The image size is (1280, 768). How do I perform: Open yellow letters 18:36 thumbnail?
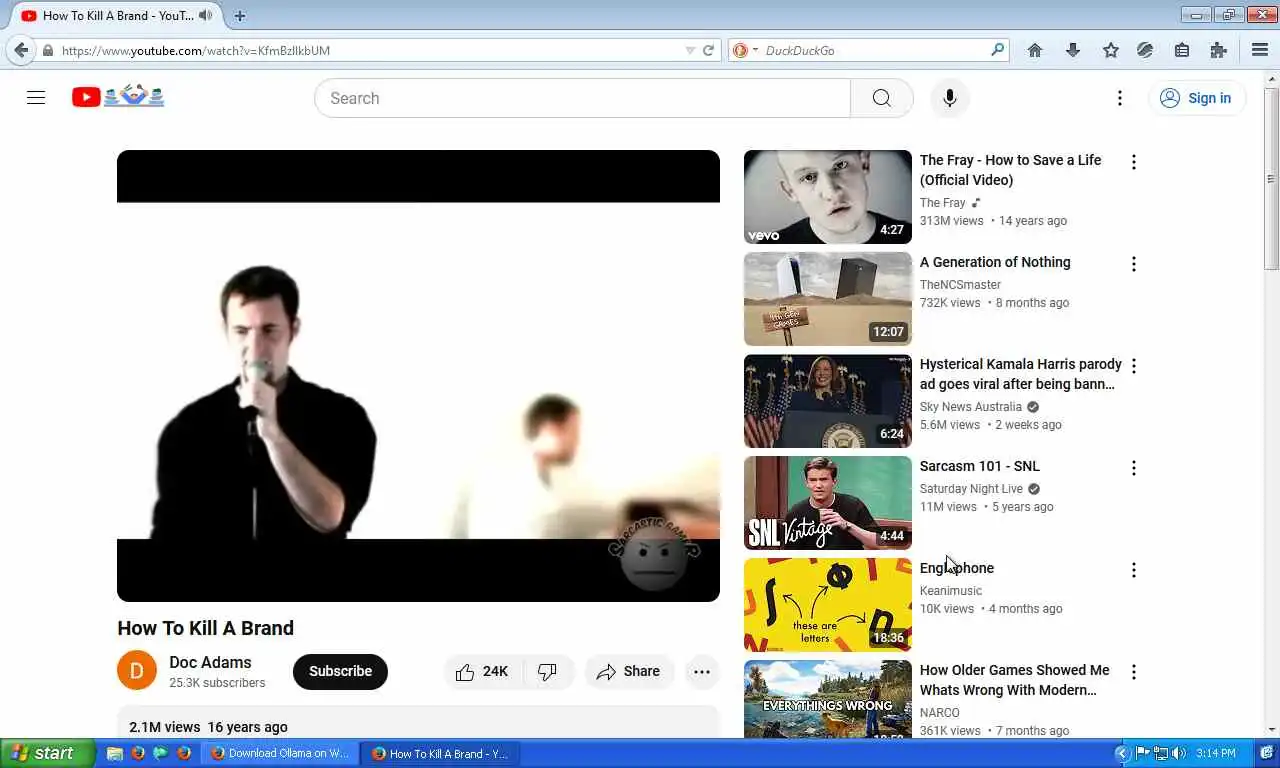pyautogui.click(x=828, y=605)
